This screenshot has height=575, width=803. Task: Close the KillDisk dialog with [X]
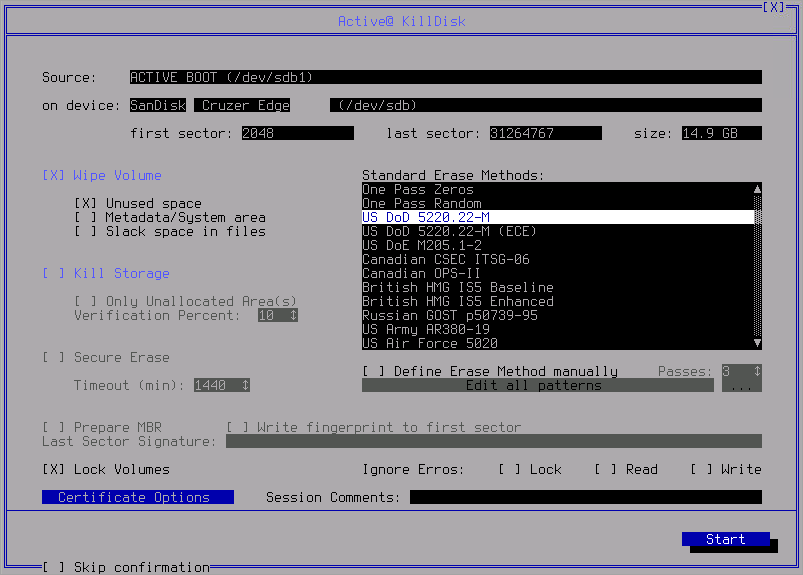tap(773, 7)
